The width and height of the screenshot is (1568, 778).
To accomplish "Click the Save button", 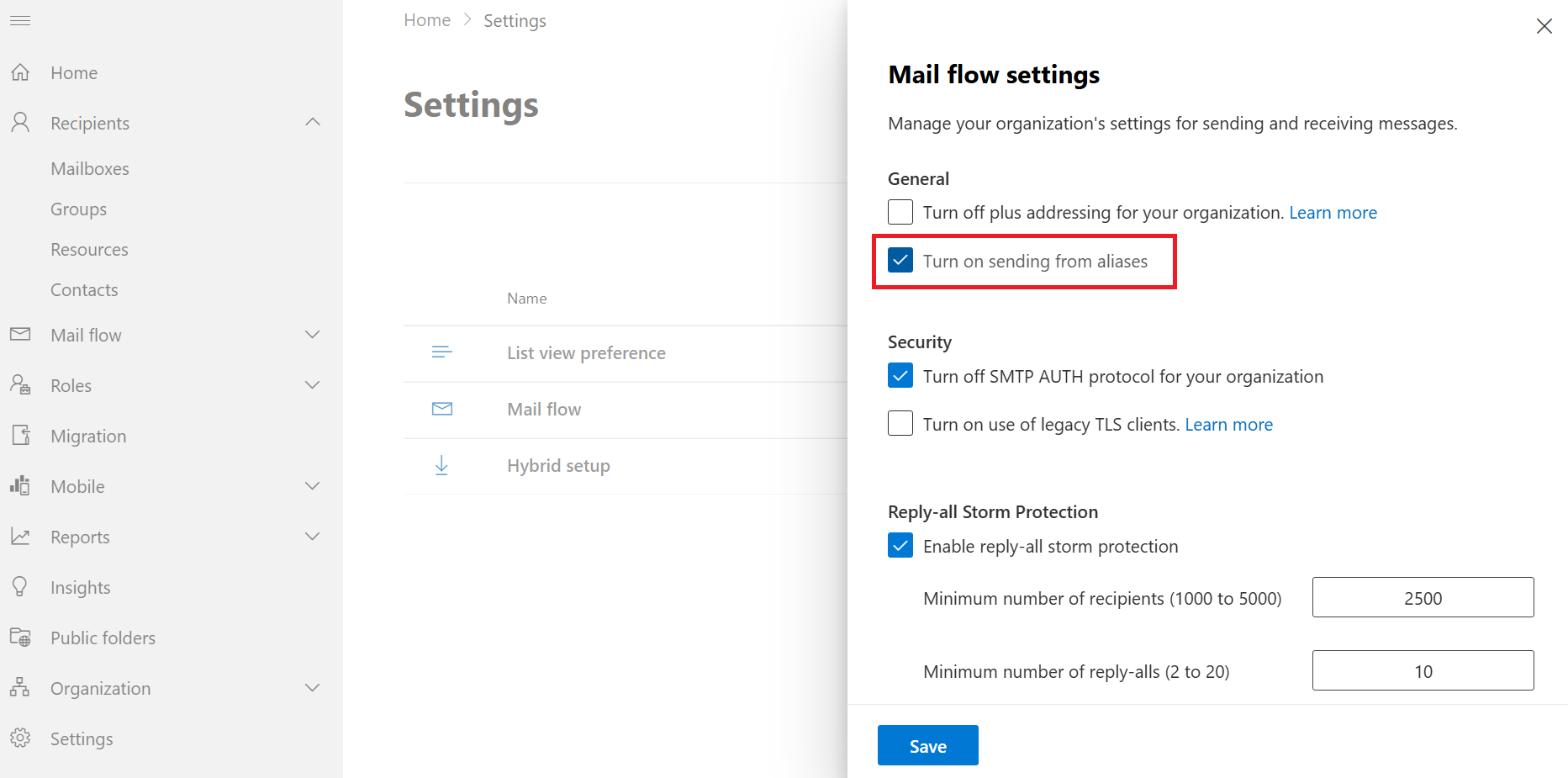I will (928, 745).
